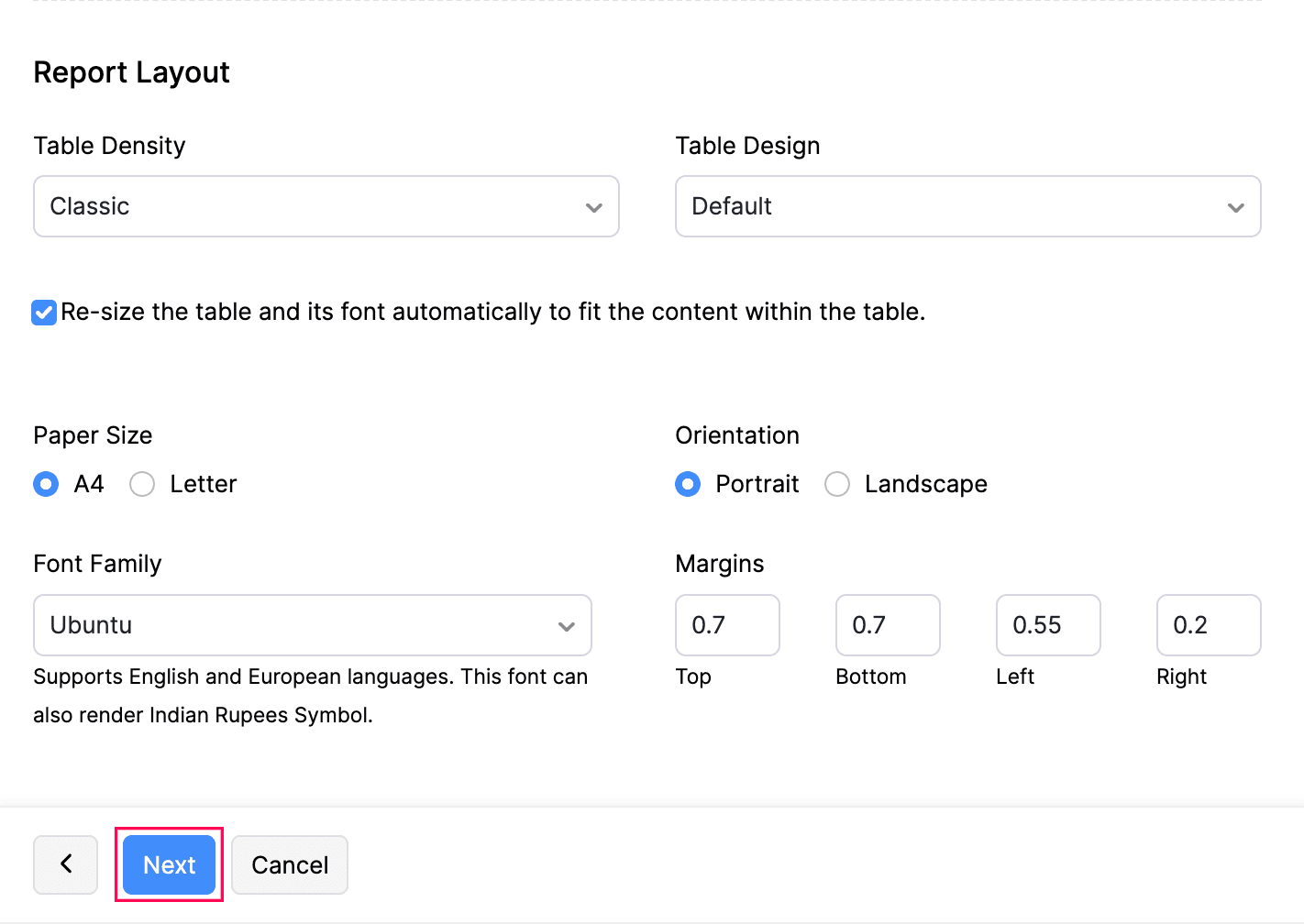Click the Right margin input field
Viewport: 1304px width, 924px height.
[1208, 625]
